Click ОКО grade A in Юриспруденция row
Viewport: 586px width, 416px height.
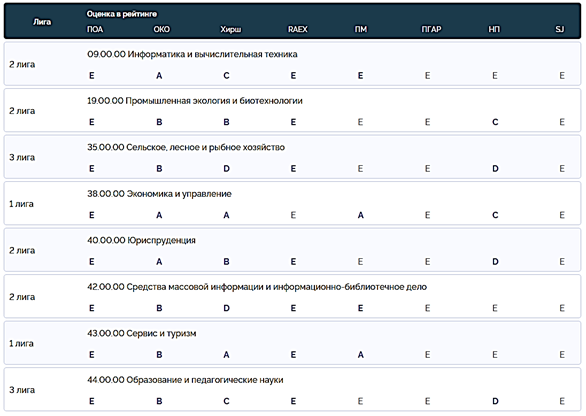tap(159, 262)
